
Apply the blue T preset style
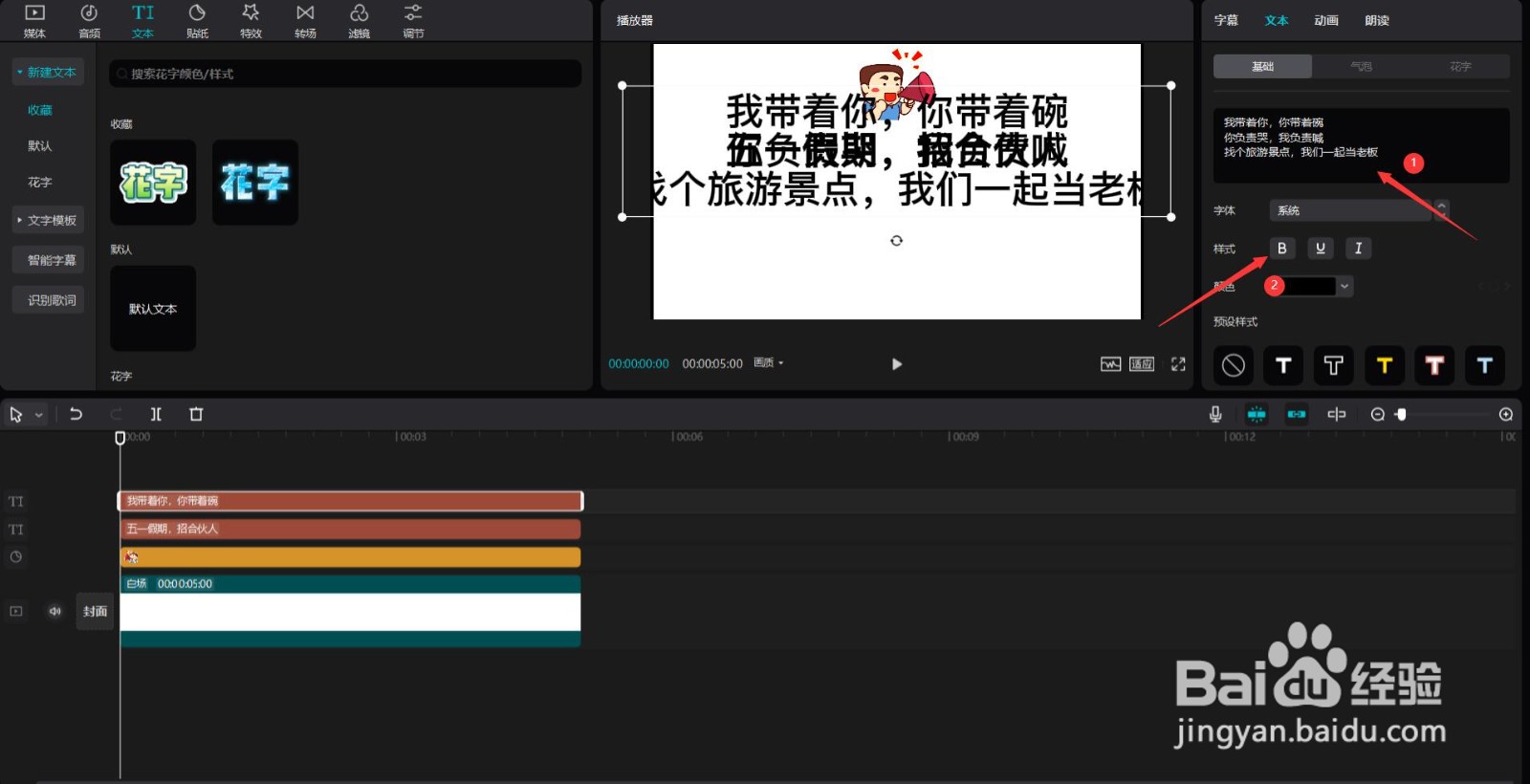[x=1484, y=365]
